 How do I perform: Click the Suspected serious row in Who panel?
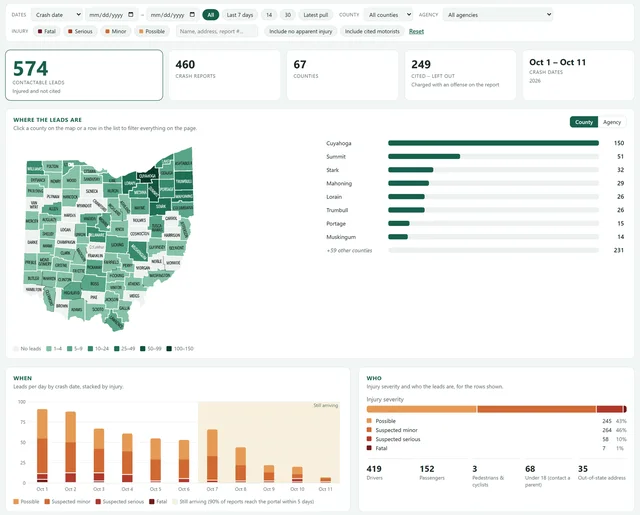click(496, 440)
